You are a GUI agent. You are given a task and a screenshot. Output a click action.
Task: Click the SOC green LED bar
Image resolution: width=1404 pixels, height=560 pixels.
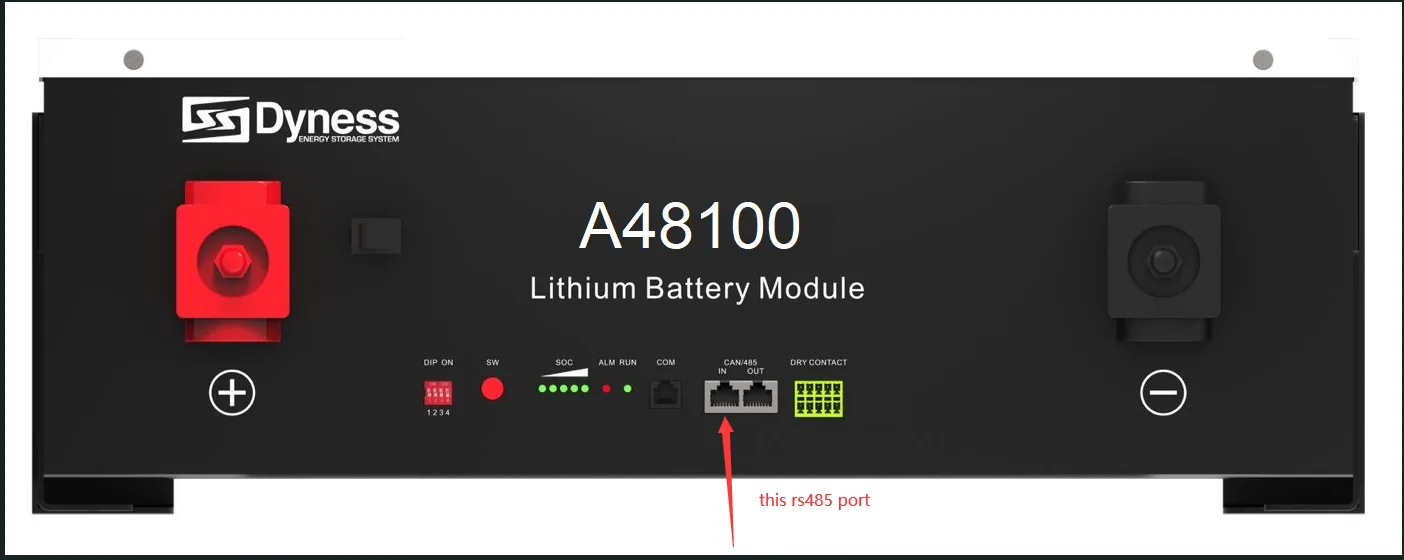[564, 388]
